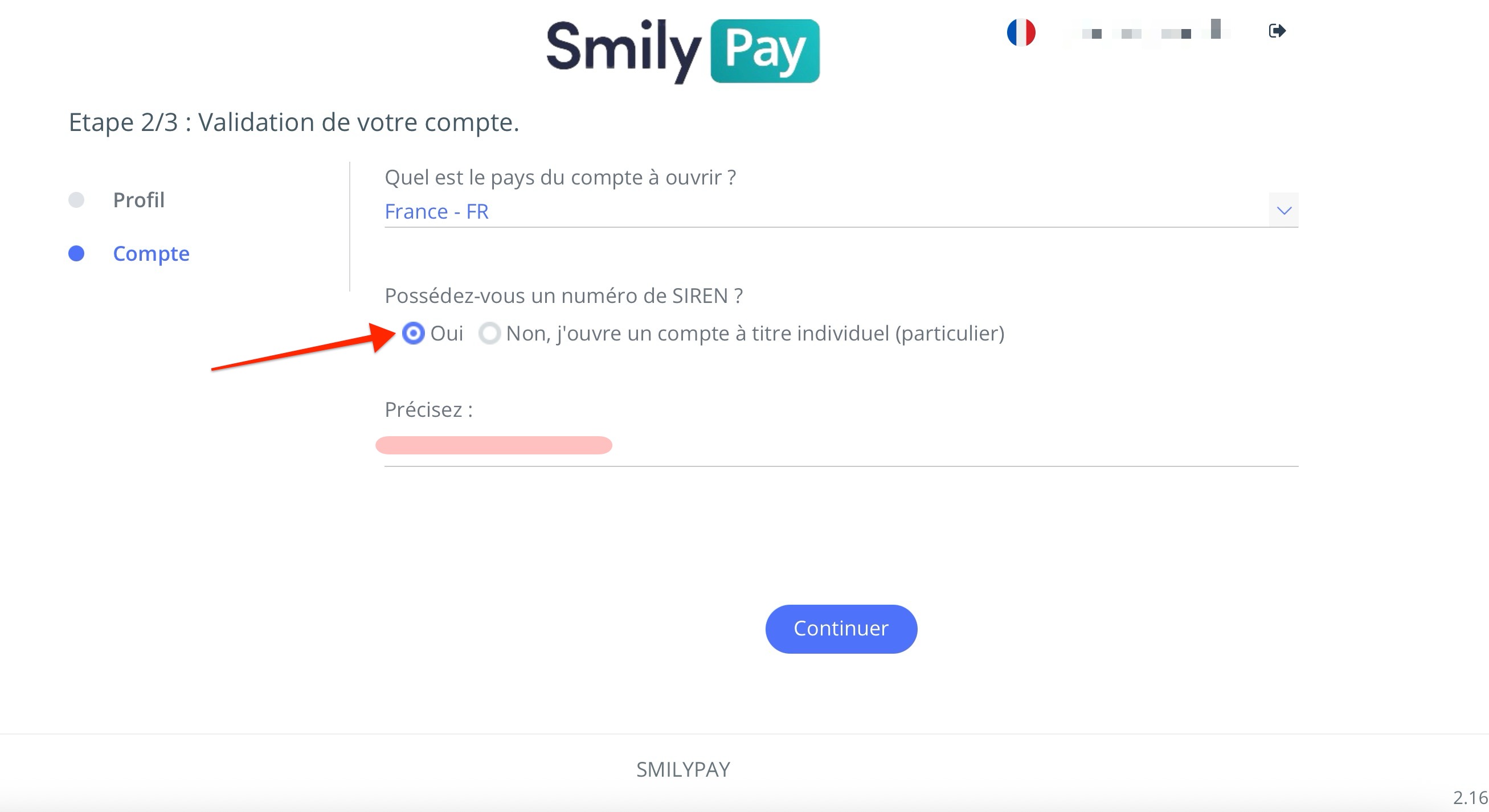Screen dimensions: 1489x812
Task: Expand the country dropdown chevron
Action: tap(1284, 210)
